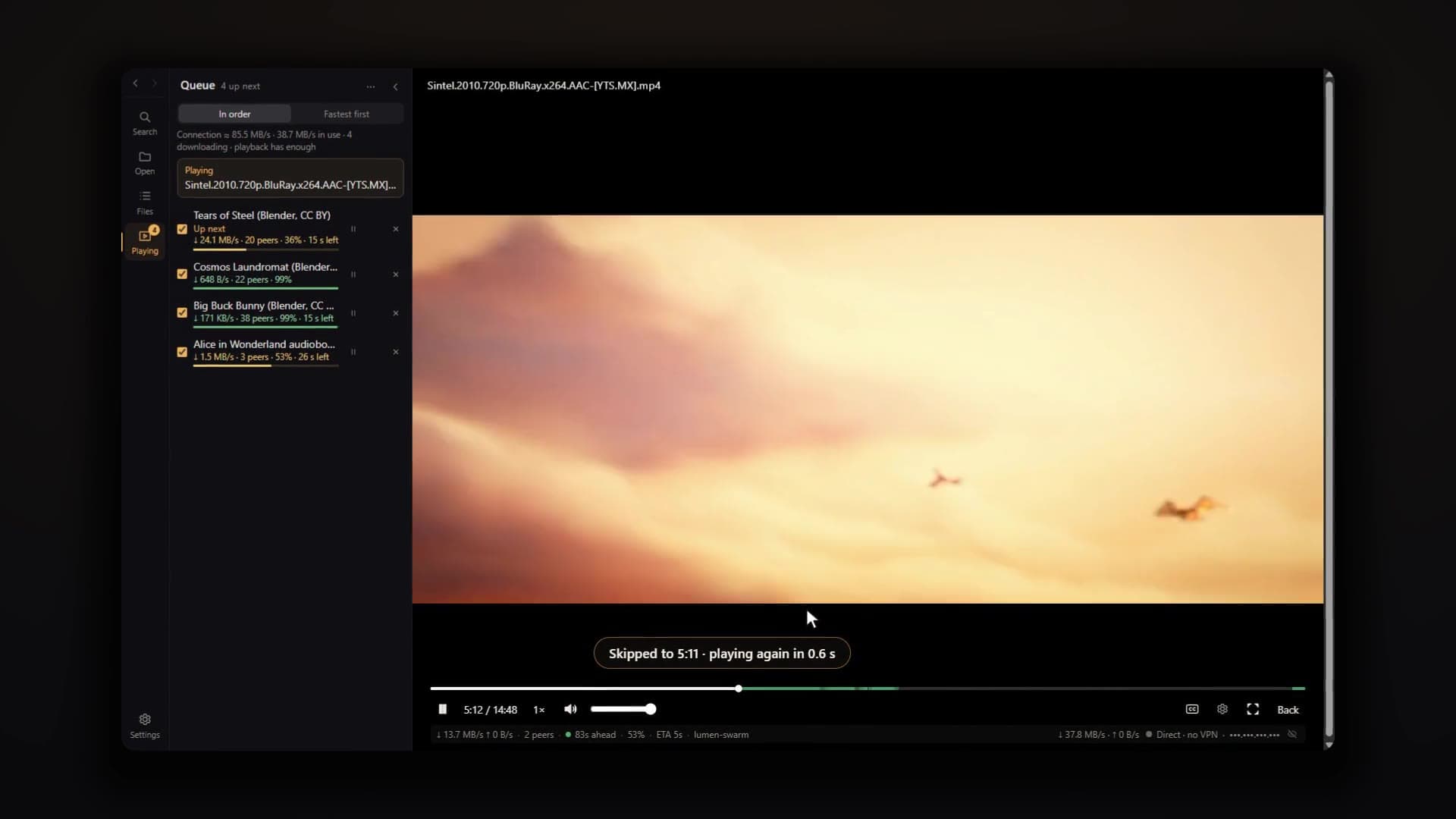Toggle closed captions
Screen dimensions: 1456x819
pos(1192,709)
